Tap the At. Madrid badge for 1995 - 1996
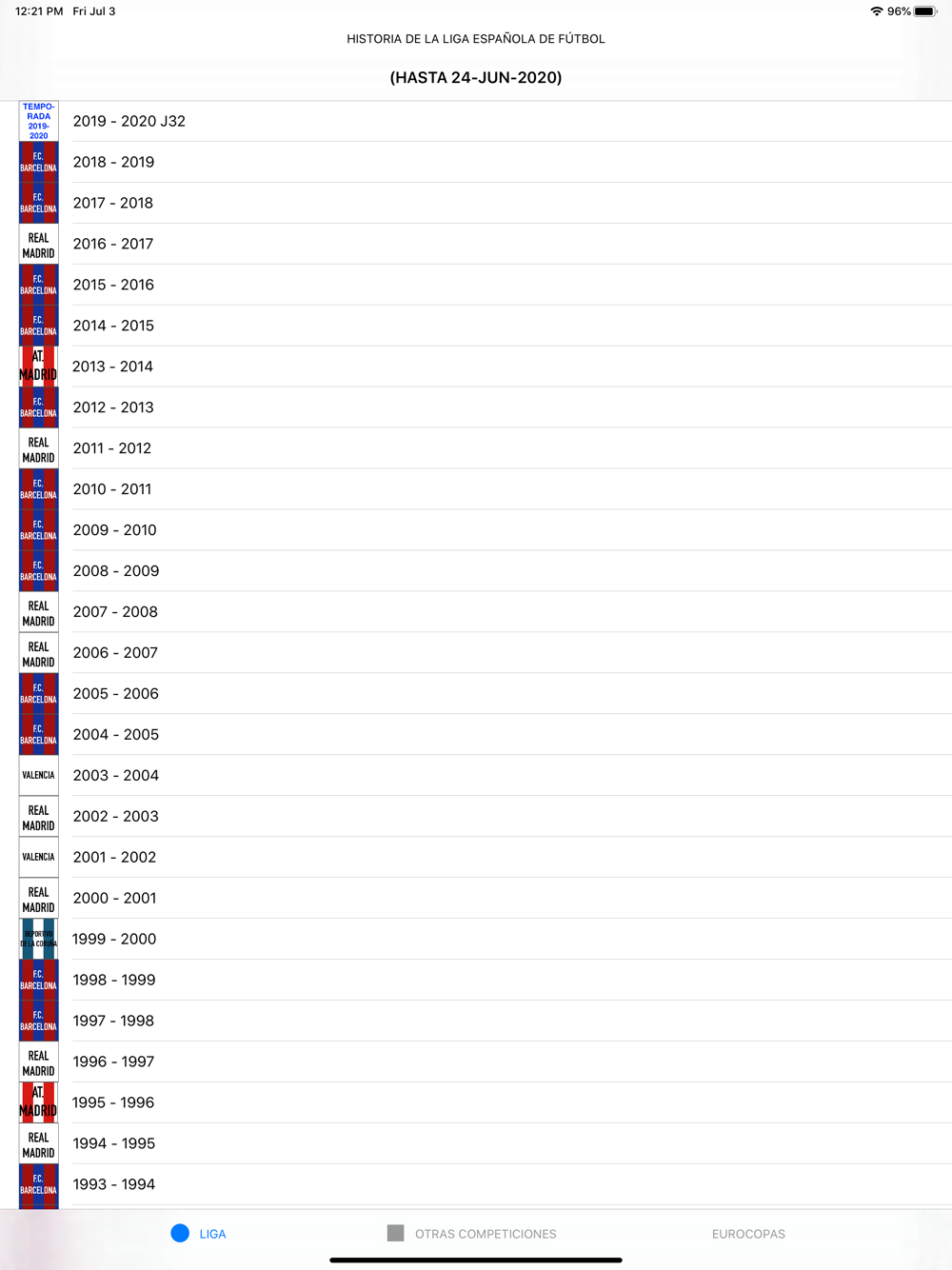952x1270 pixels. coord(38,1102)
